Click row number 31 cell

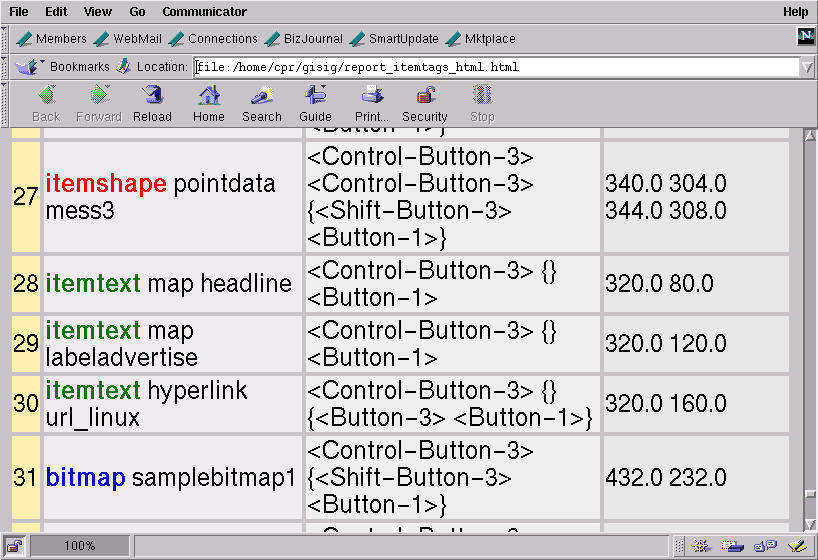point(26,478)
